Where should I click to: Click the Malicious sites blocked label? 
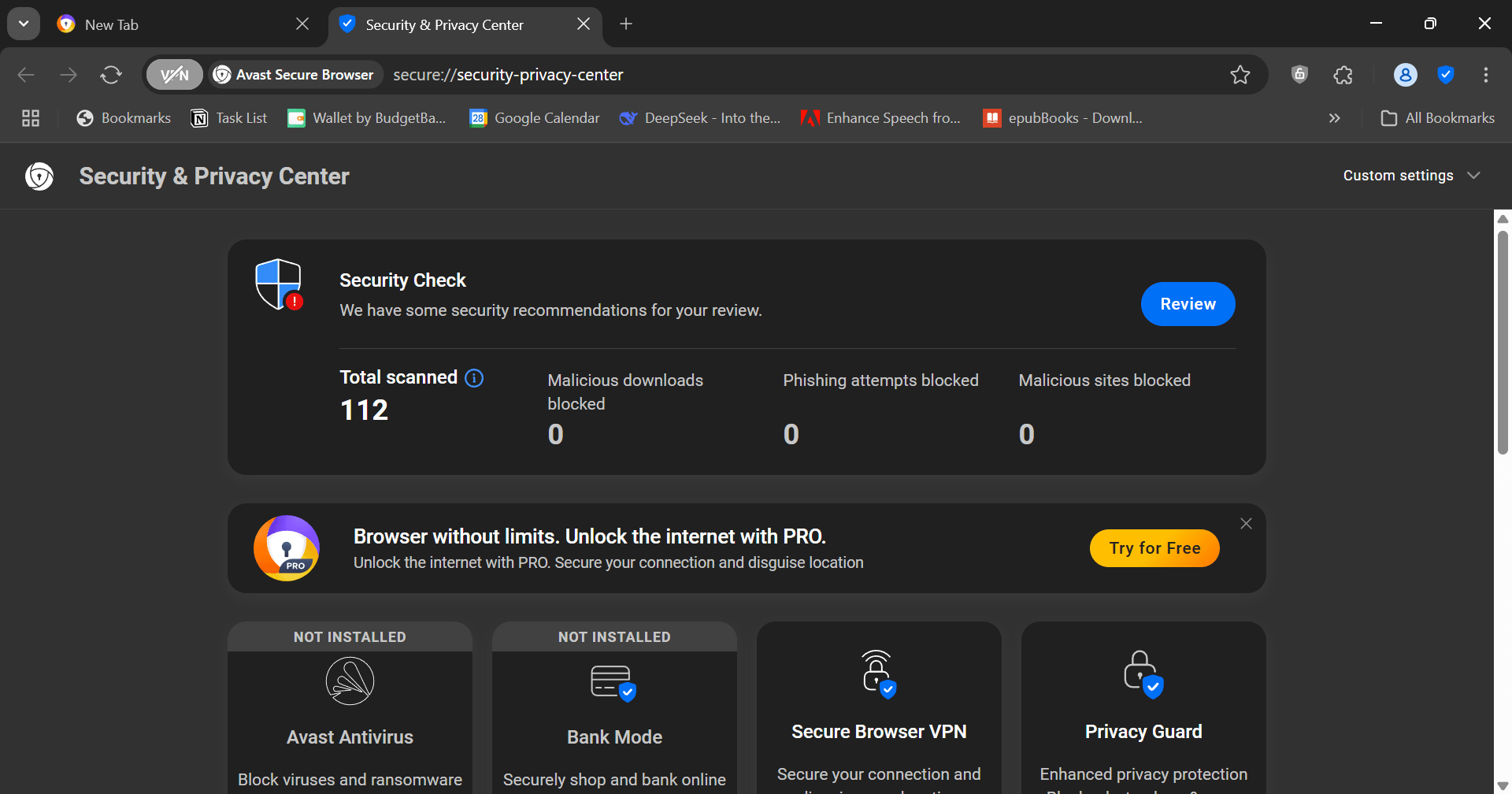point(1104,380)
